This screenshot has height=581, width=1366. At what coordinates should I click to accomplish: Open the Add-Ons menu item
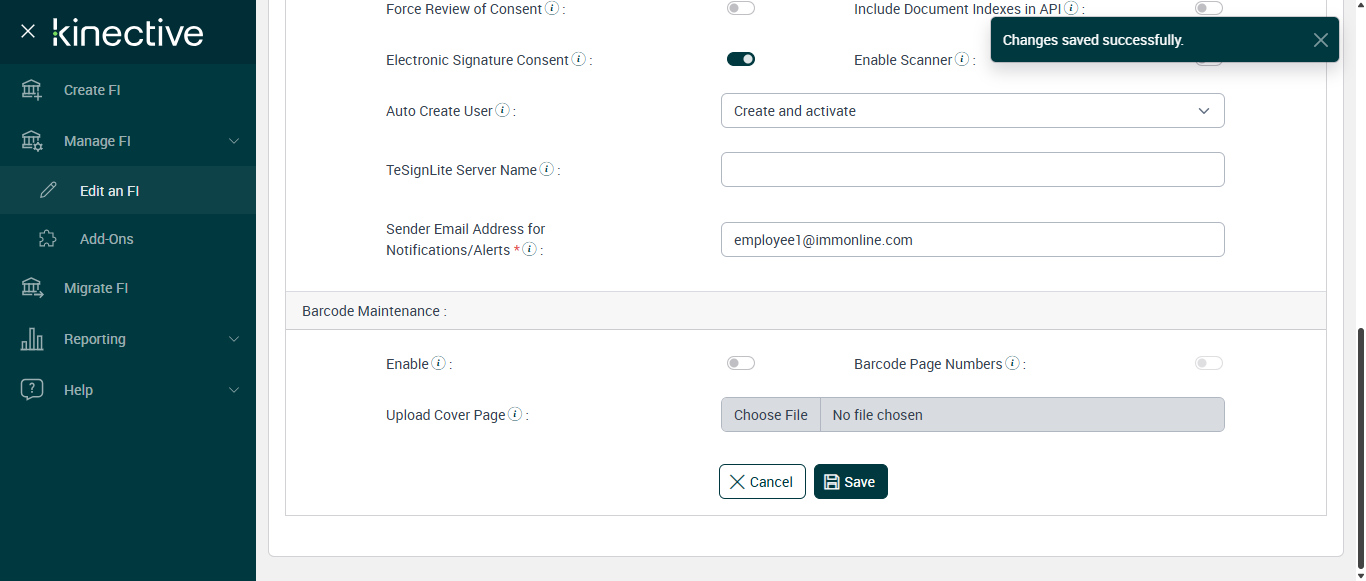tap(106, 239)
